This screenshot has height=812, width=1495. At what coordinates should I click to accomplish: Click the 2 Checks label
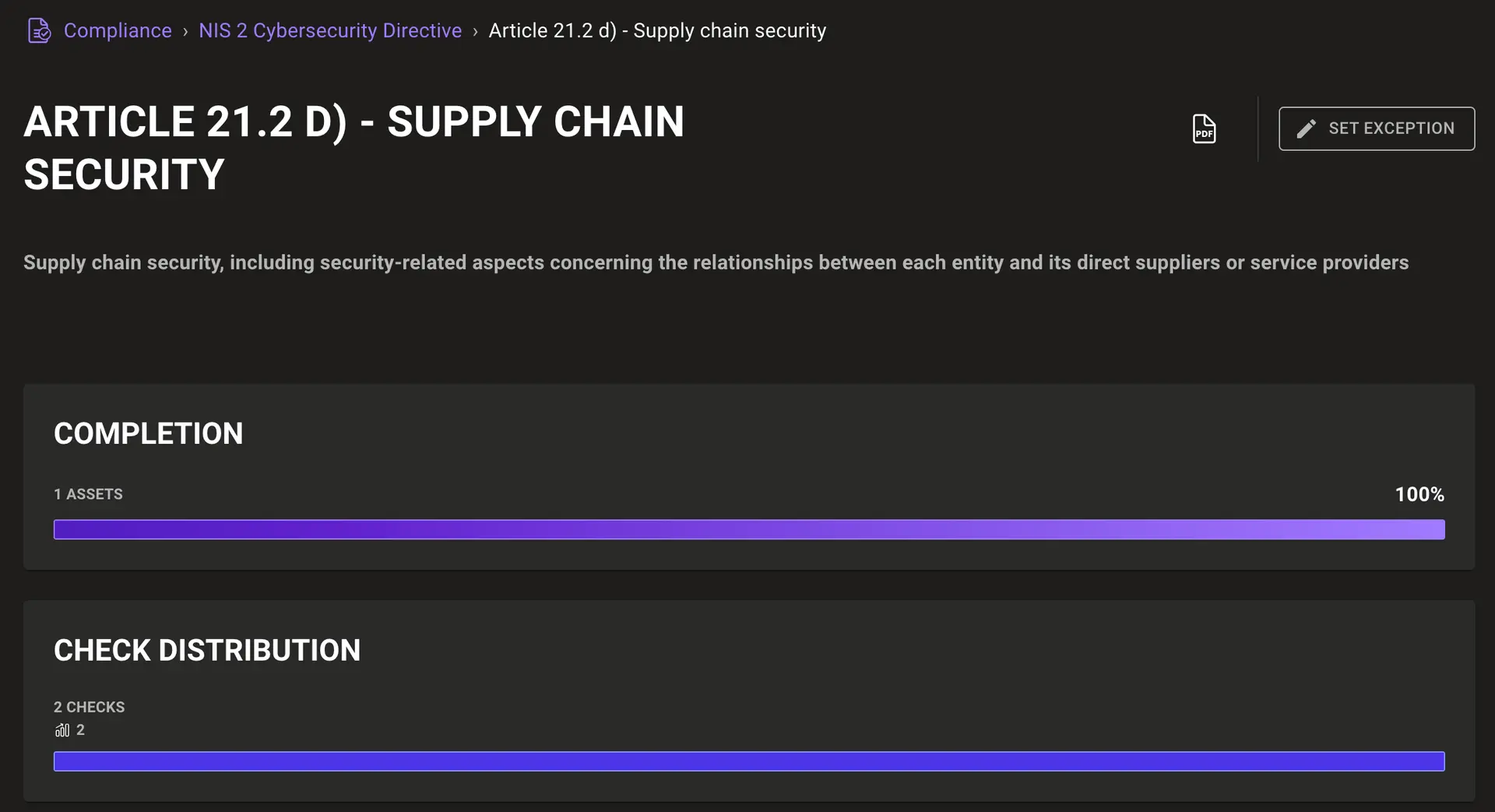(89, 707)
